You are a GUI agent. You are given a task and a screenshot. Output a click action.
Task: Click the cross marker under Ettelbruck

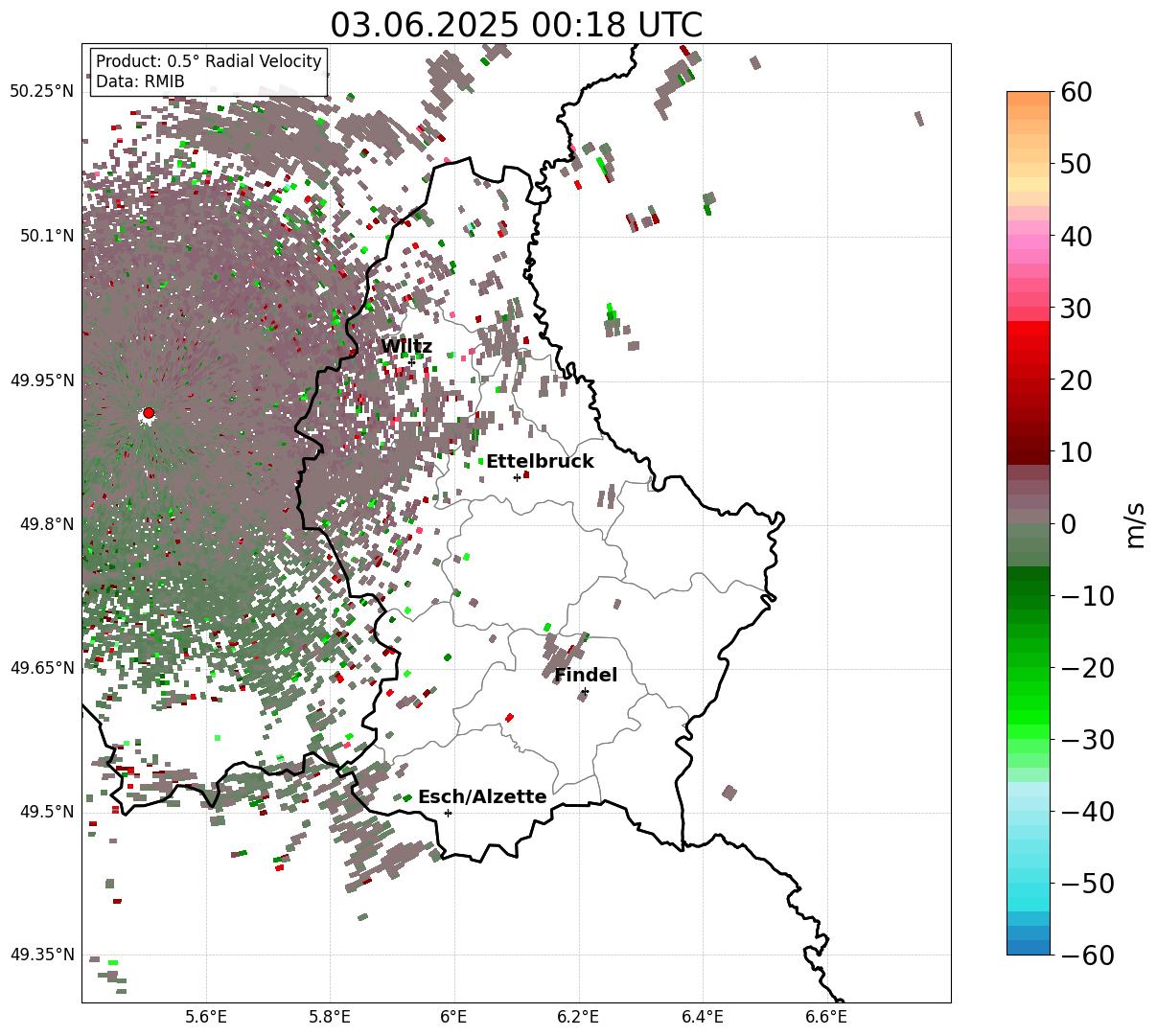coord(517,477)
